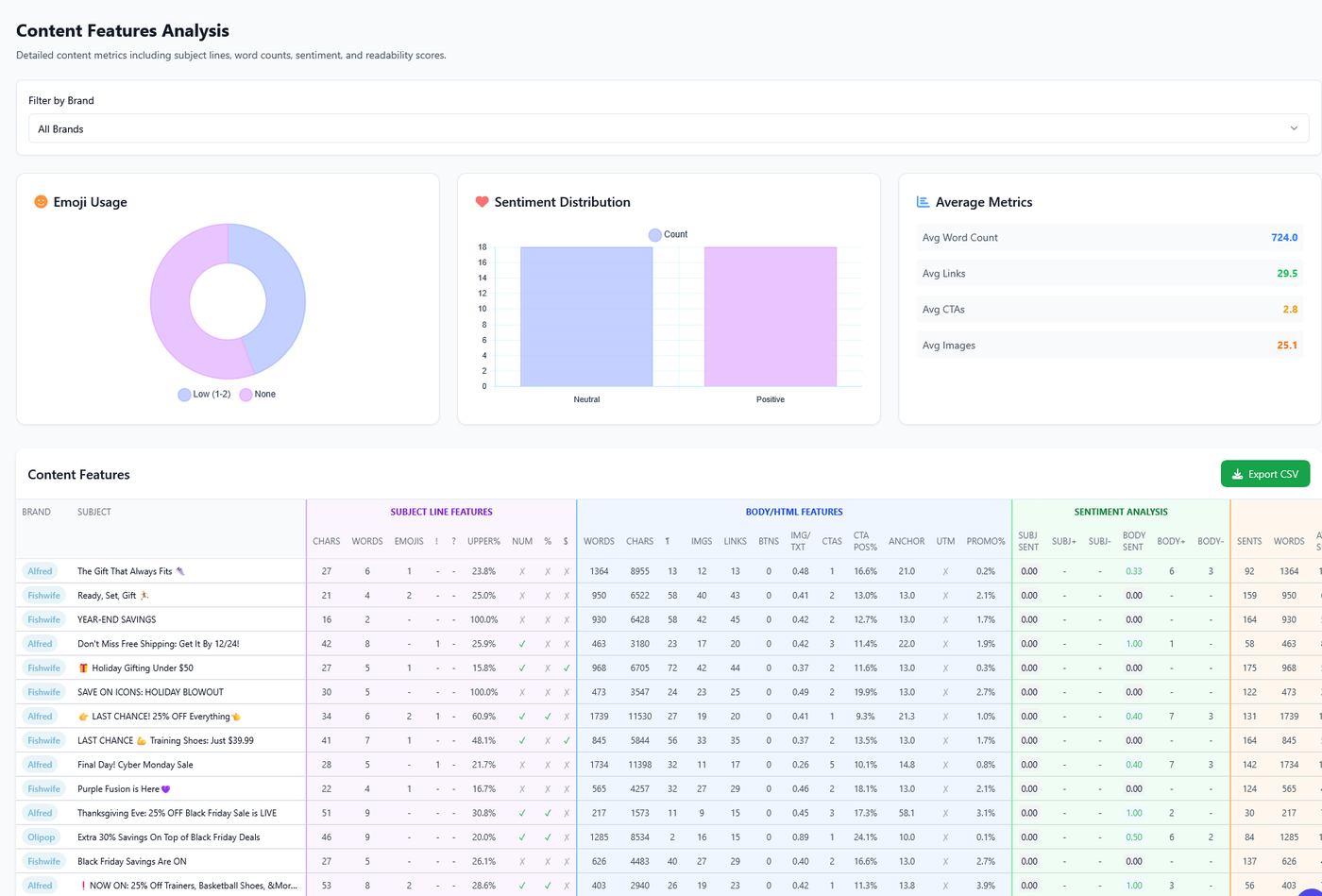This screenshot has height=896, width=1322.
Task: Click body sentiment 0.50 in 'Extra 30% Savings' row
Action: pos(1134,837)
